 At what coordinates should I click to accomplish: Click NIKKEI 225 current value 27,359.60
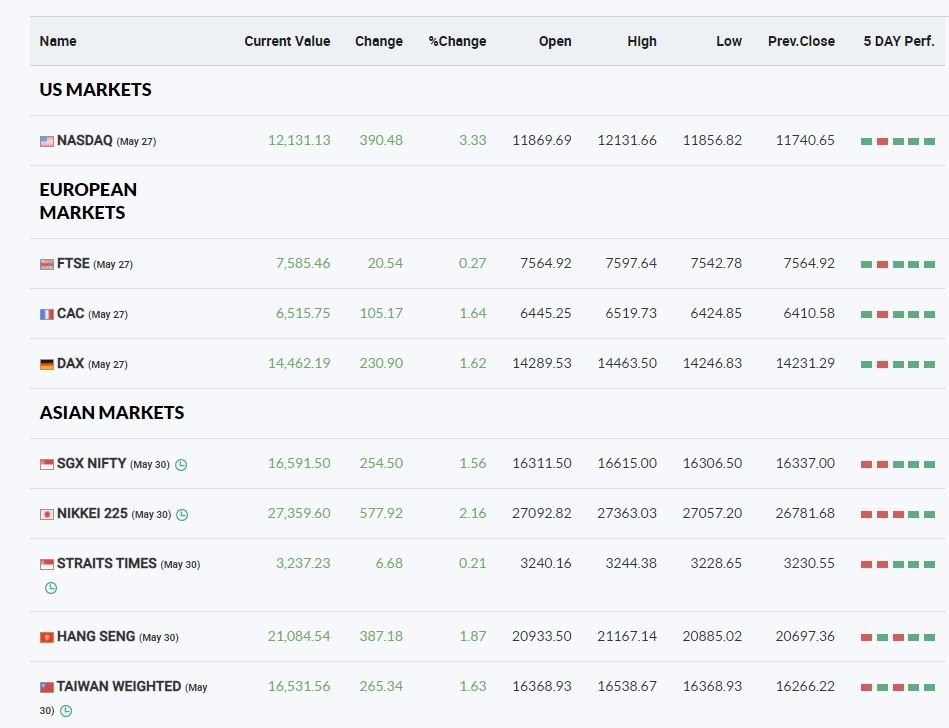299,513
